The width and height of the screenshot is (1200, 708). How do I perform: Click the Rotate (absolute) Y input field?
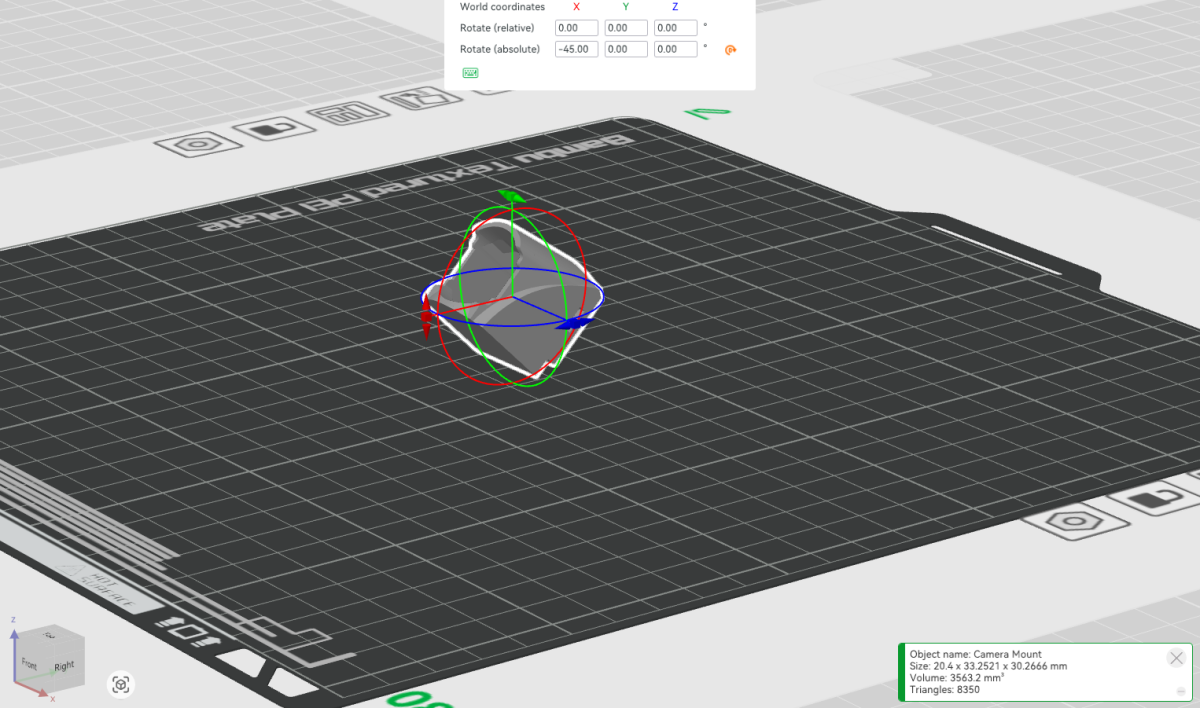tap(626, 49)
